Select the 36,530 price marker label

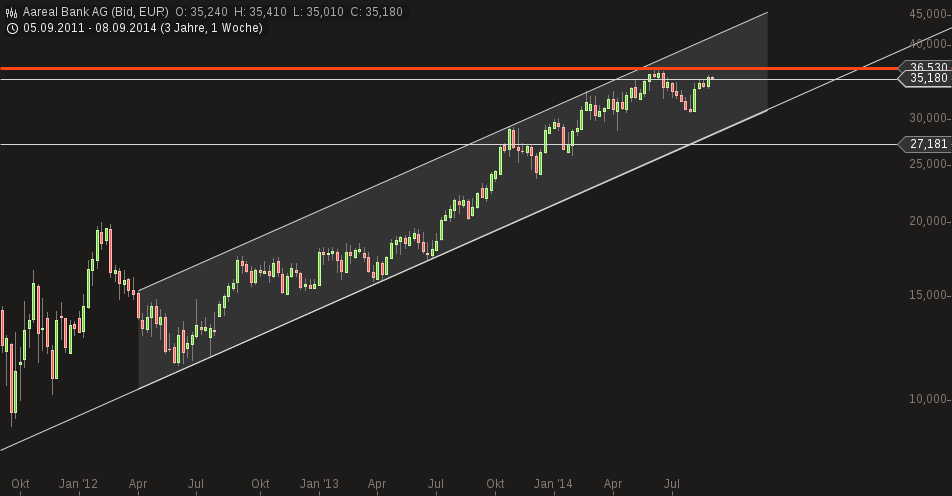[x=926, y=66]
